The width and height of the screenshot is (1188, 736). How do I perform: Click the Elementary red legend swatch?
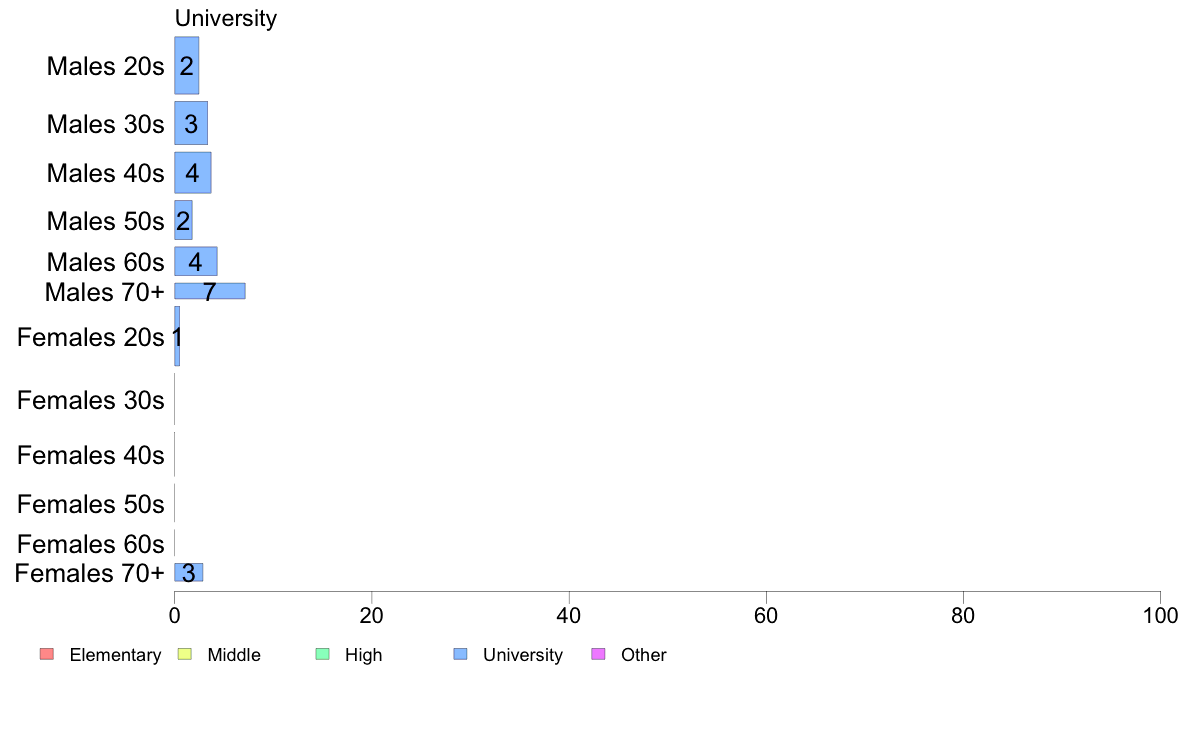click(47, 654)
